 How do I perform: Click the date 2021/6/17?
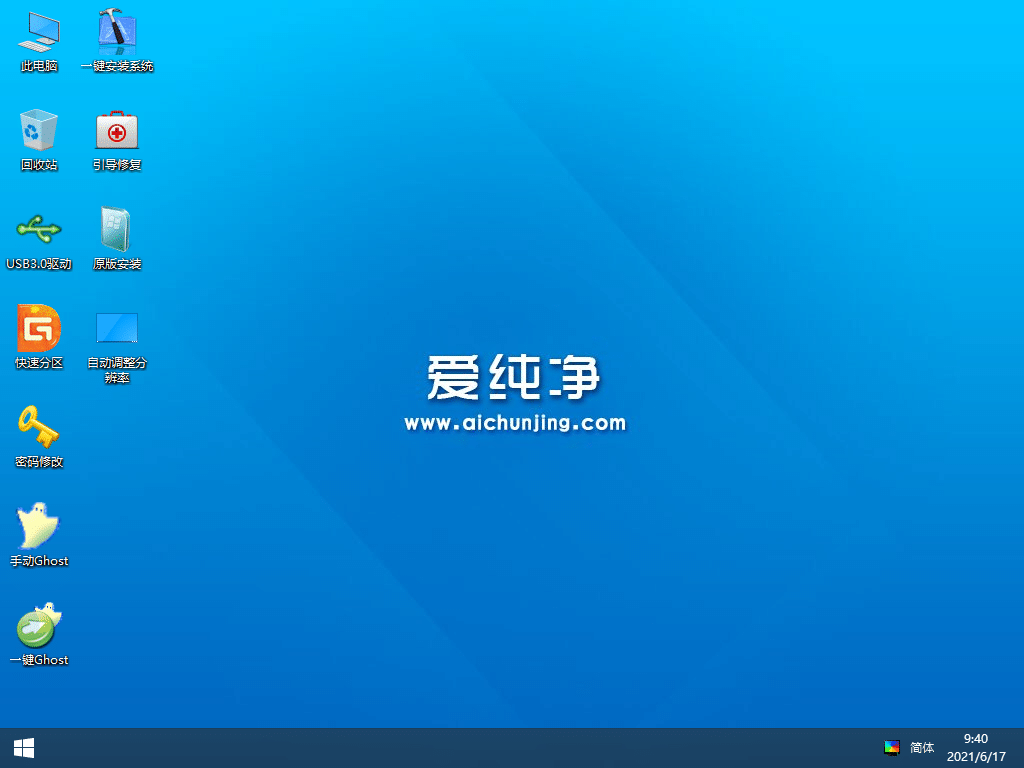[x=974, y=755]
